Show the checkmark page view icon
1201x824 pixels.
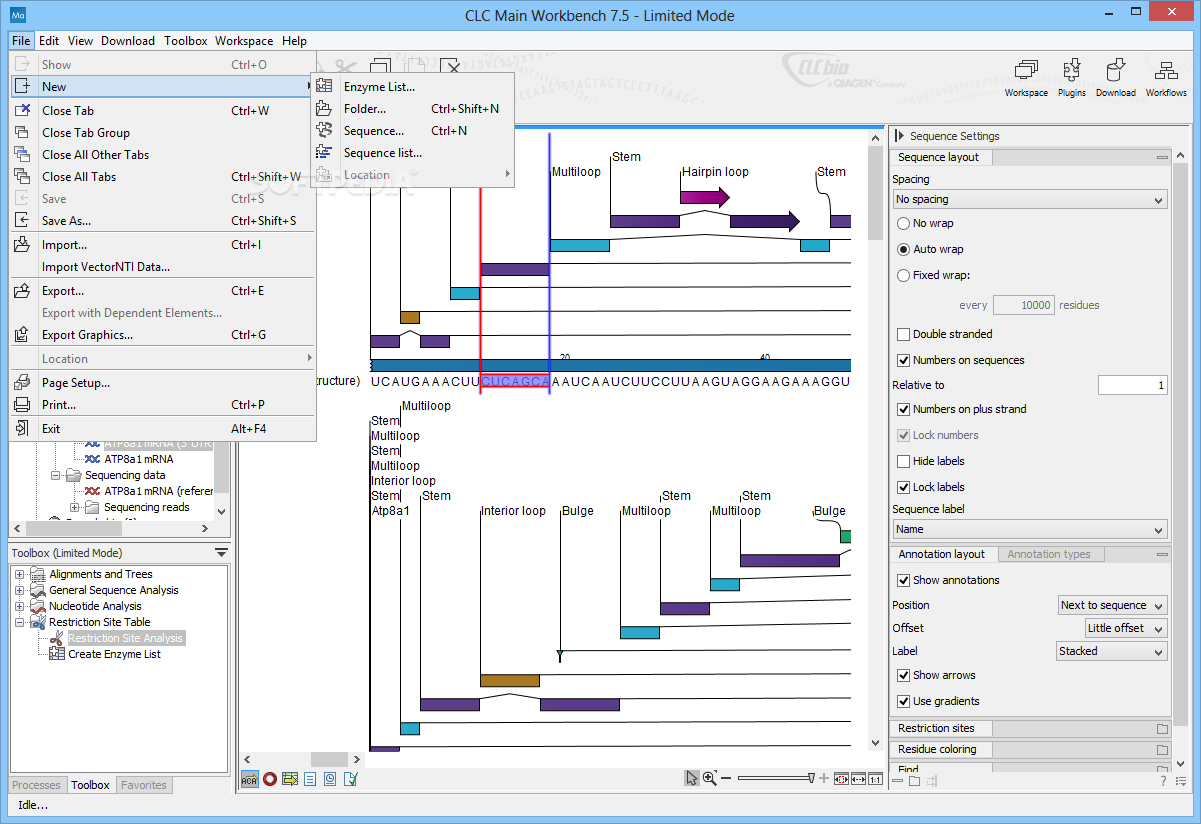350,779
